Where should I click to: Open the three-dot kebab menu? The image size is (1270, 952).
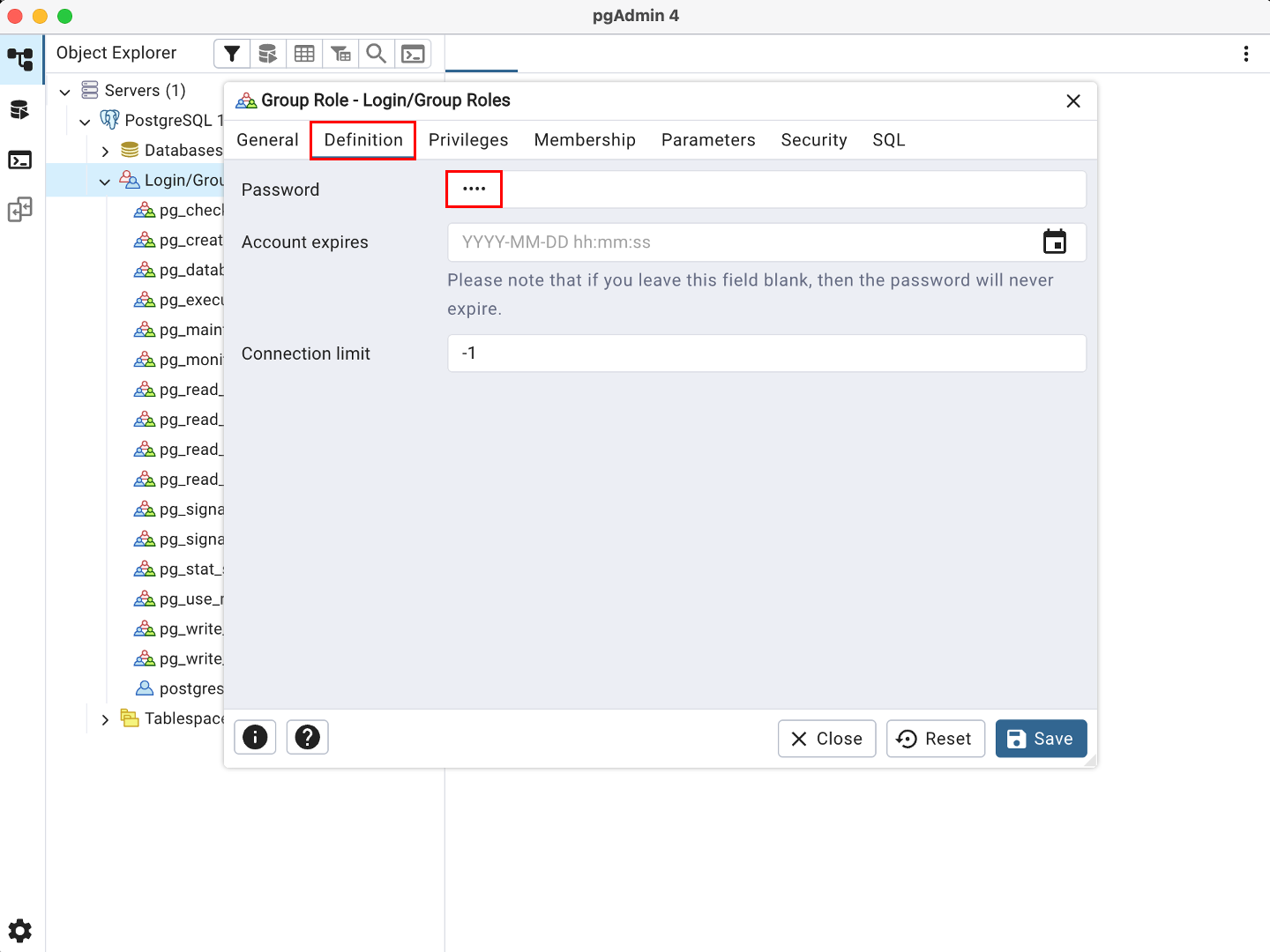pyautogui.click(x=1246, y=54)
